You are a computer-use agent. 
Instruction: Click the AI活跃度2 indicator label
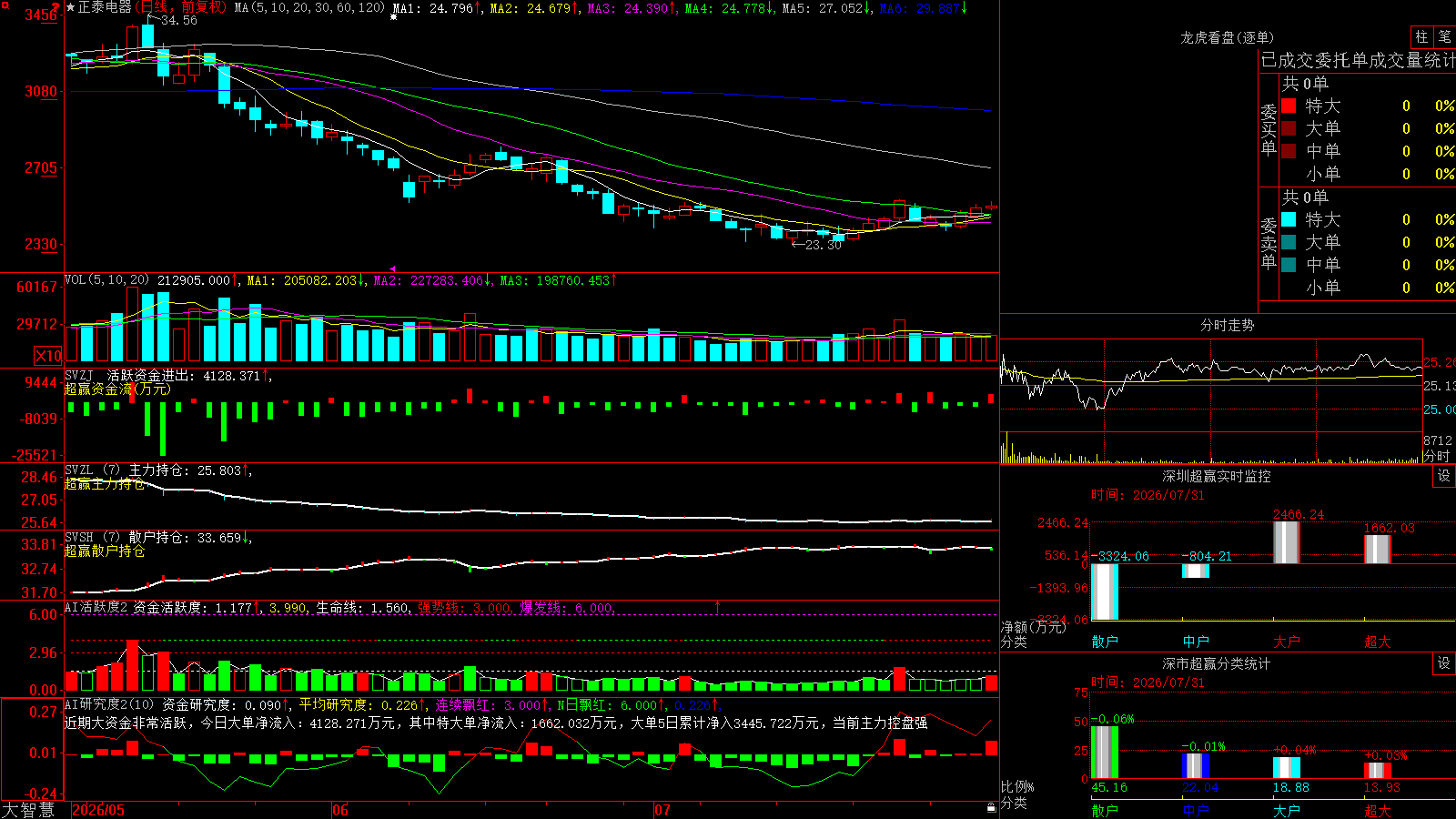pyautogui.click(x=96, y=607)
